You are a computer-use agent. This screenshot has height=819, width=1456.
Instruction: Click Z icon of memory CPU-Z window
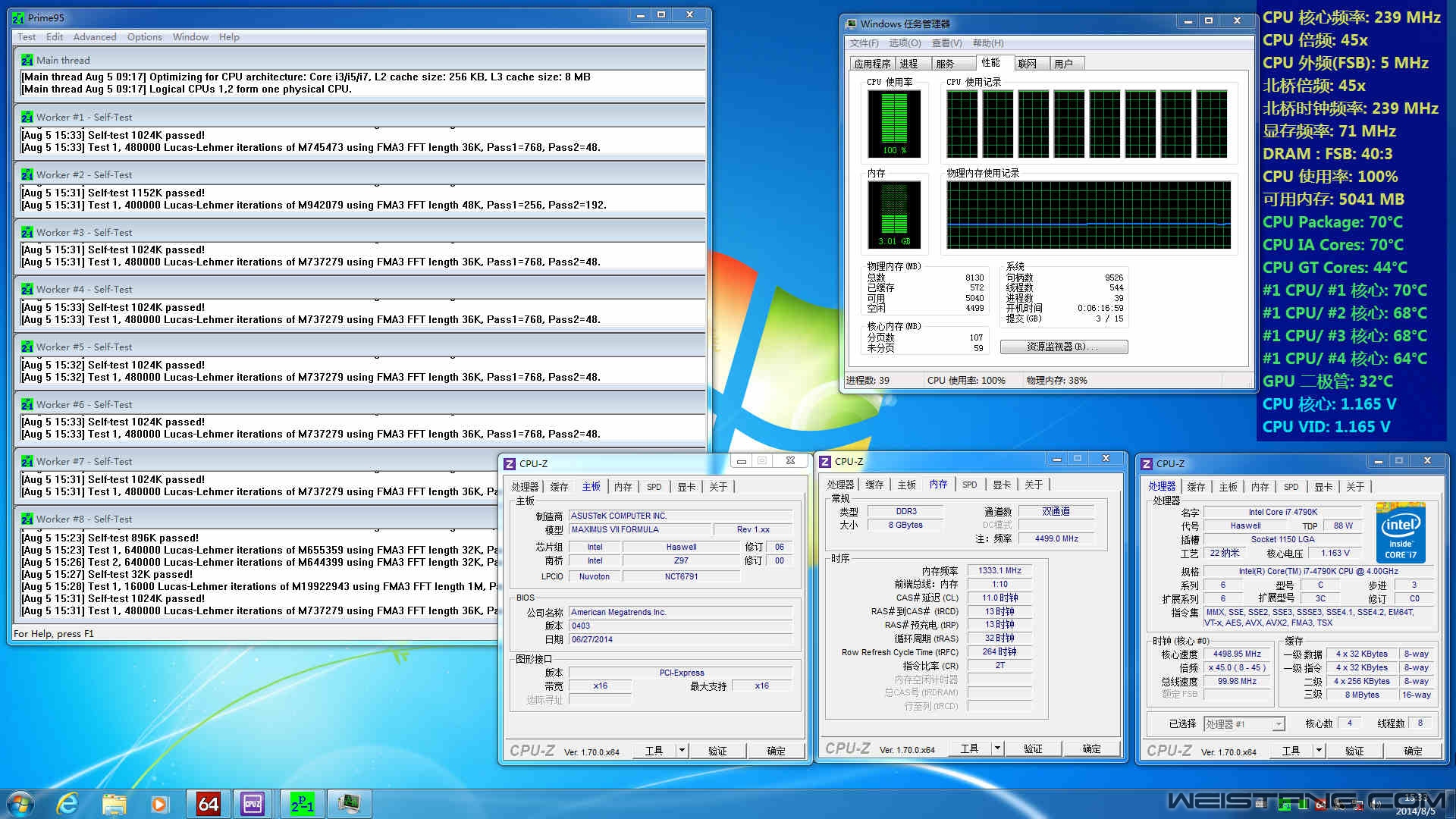tap(825, 461)
